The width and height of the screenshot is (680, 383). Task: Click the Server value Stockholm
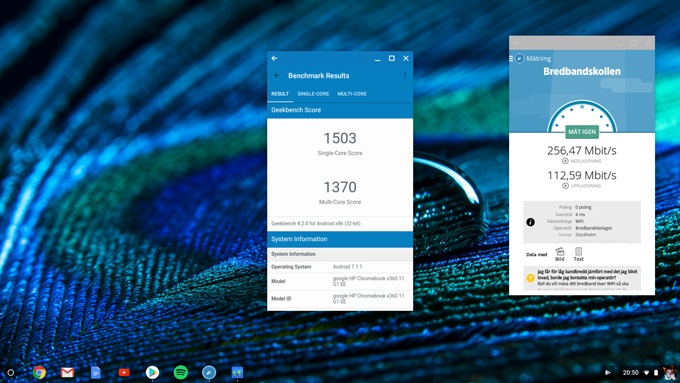pos(585,235)
